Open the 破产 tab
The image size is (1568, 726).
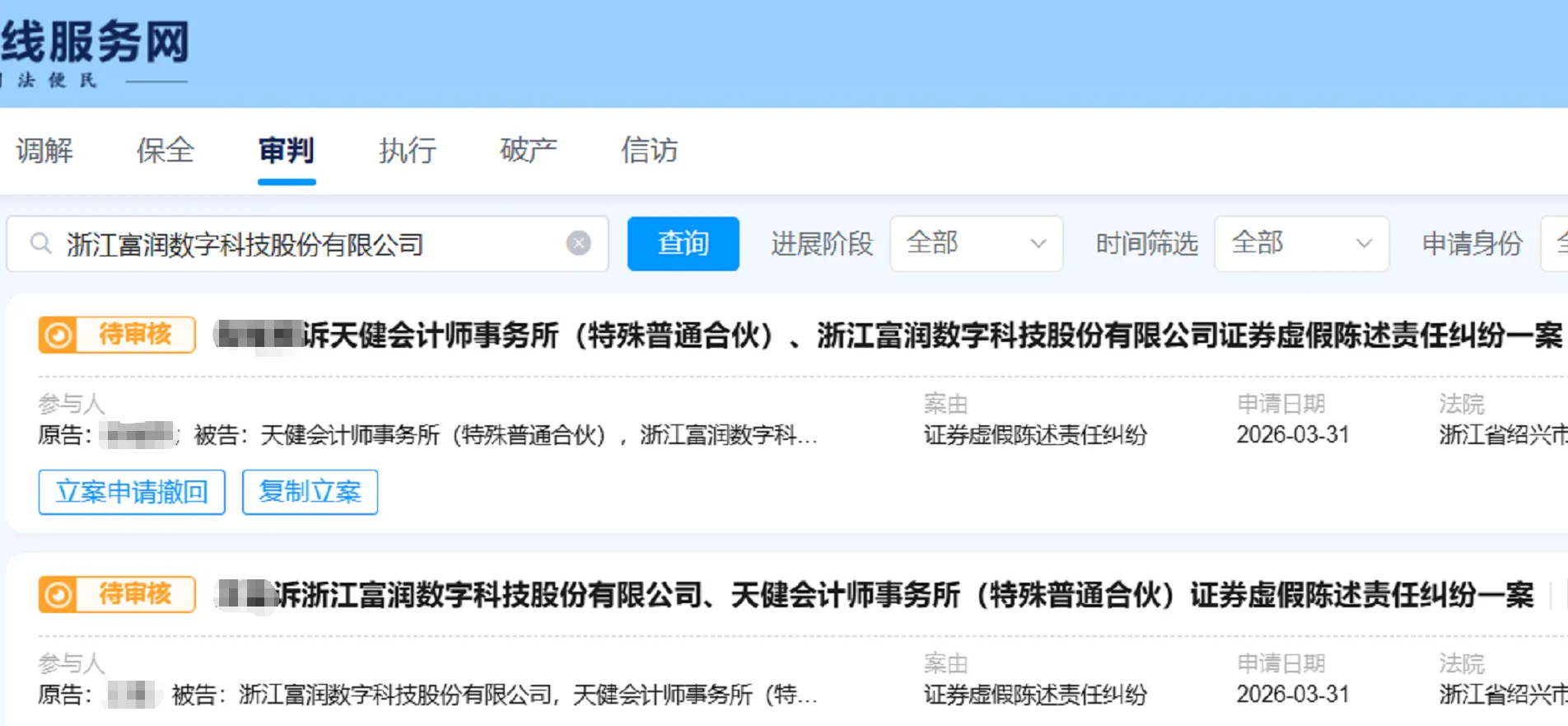click(x=529, y=151)
